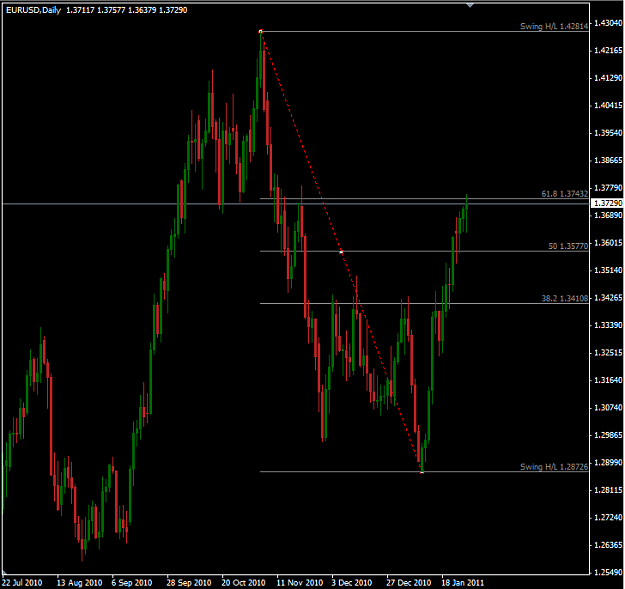The height and width of the screenshot is (589, 625).
Task: Click the 1.33390 price axis label
Action: (x=608, y=325)
